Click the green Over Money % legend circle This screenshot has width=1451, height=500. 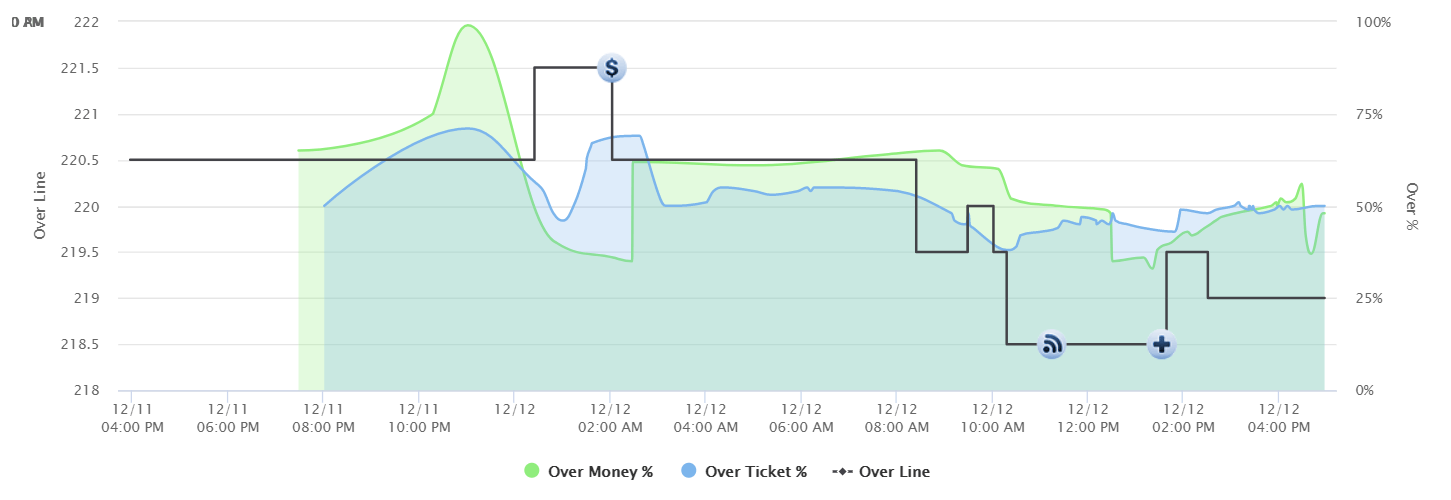click(x=531, y=472)
